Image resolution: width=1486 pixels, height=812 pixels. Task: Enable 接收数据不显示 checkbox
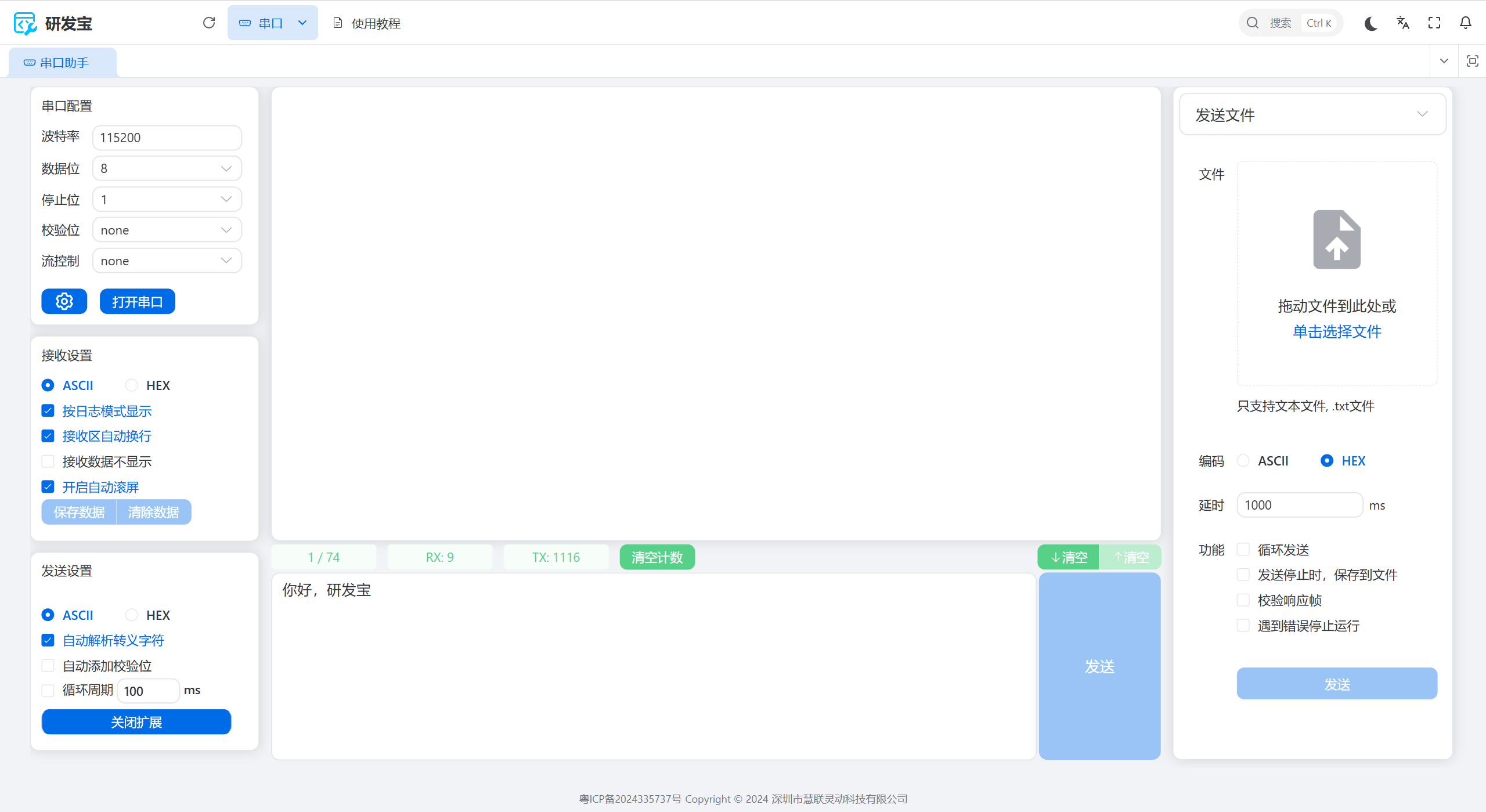point(48,461)
